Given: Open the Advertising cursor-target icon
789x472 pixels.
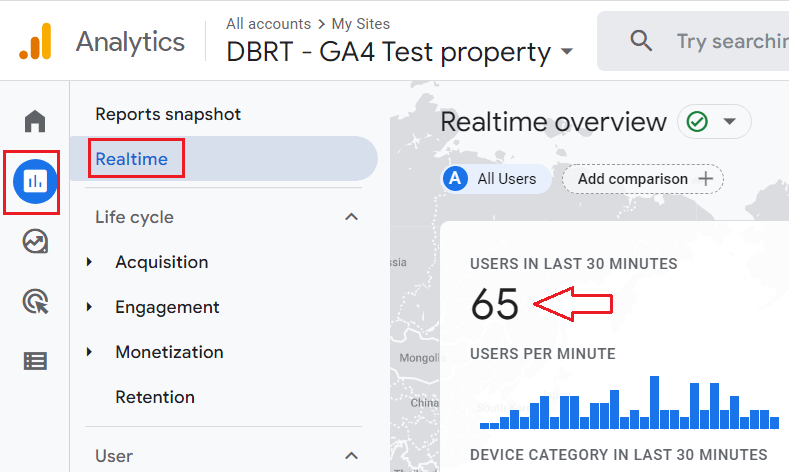Looking at the screenshot, I should pyautogui.click(x=35, y=301).
